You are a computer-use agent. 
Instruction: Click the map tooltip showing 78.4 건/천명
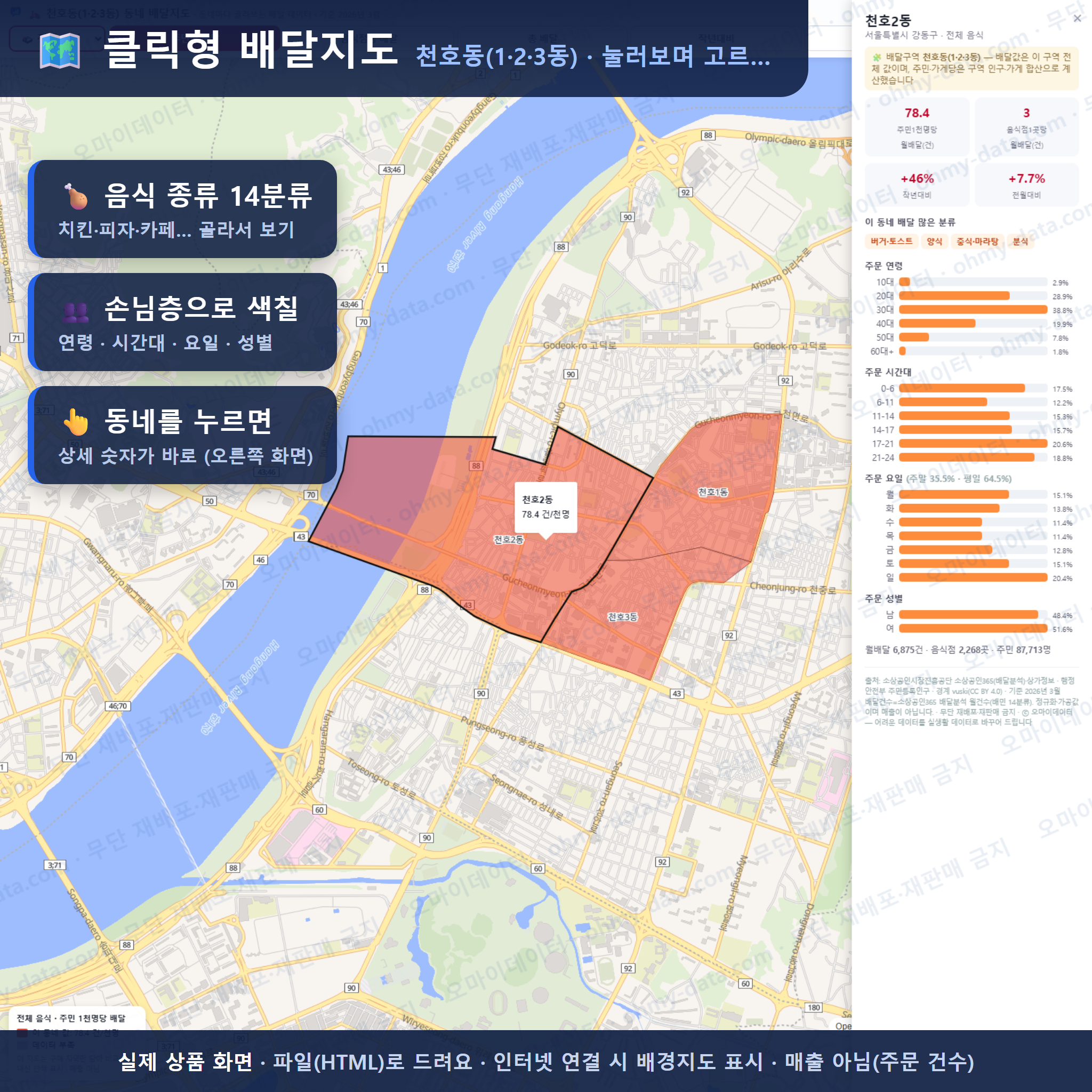545,507
